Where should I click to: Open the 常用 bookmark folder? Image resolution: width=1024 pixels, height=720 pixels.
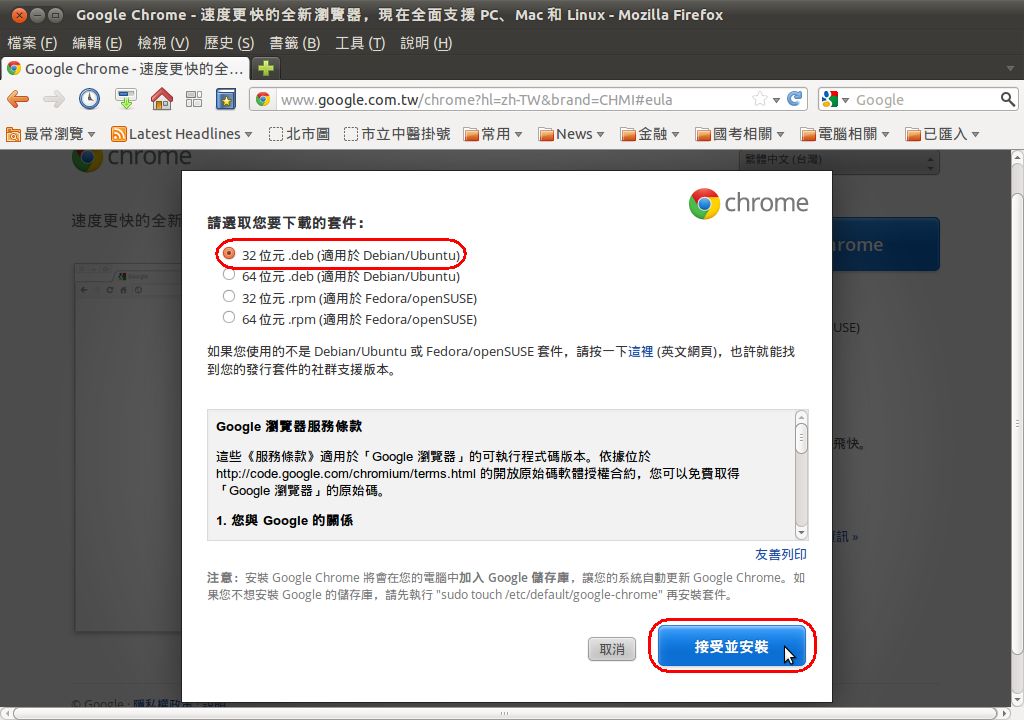(493, 134)
